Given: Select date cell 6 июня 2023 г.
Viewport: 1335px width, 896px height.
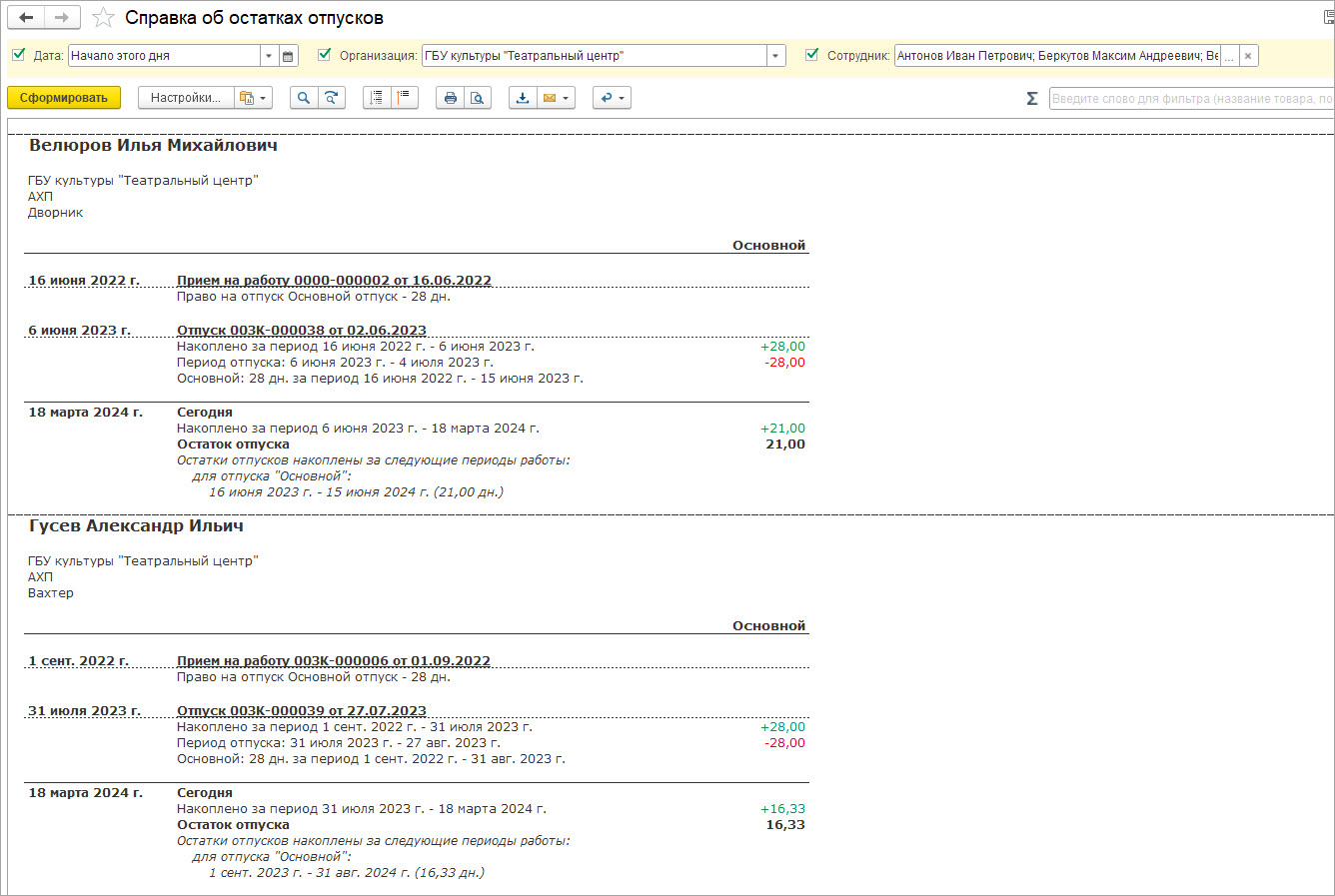Looking at the screenshot, I should click(x=79, y=330).
